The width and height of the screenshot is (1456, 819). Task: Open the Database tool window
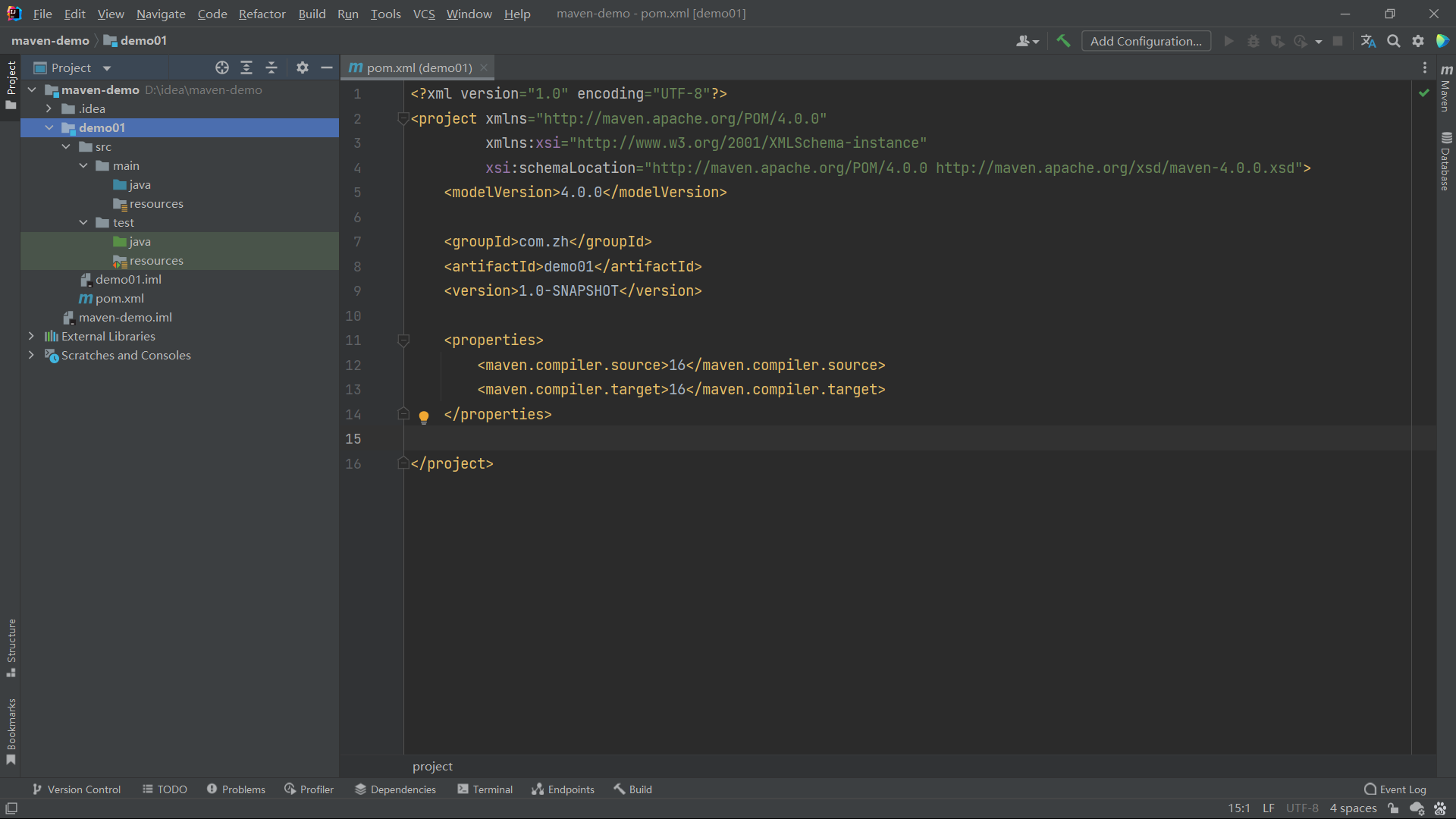coord(1446,161)
